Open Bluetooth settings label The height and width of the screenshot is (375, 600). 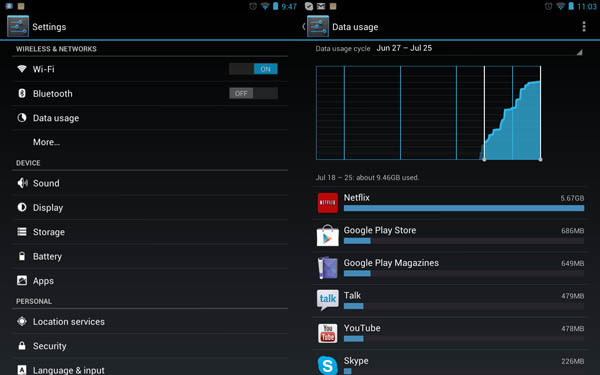[52, 94]
